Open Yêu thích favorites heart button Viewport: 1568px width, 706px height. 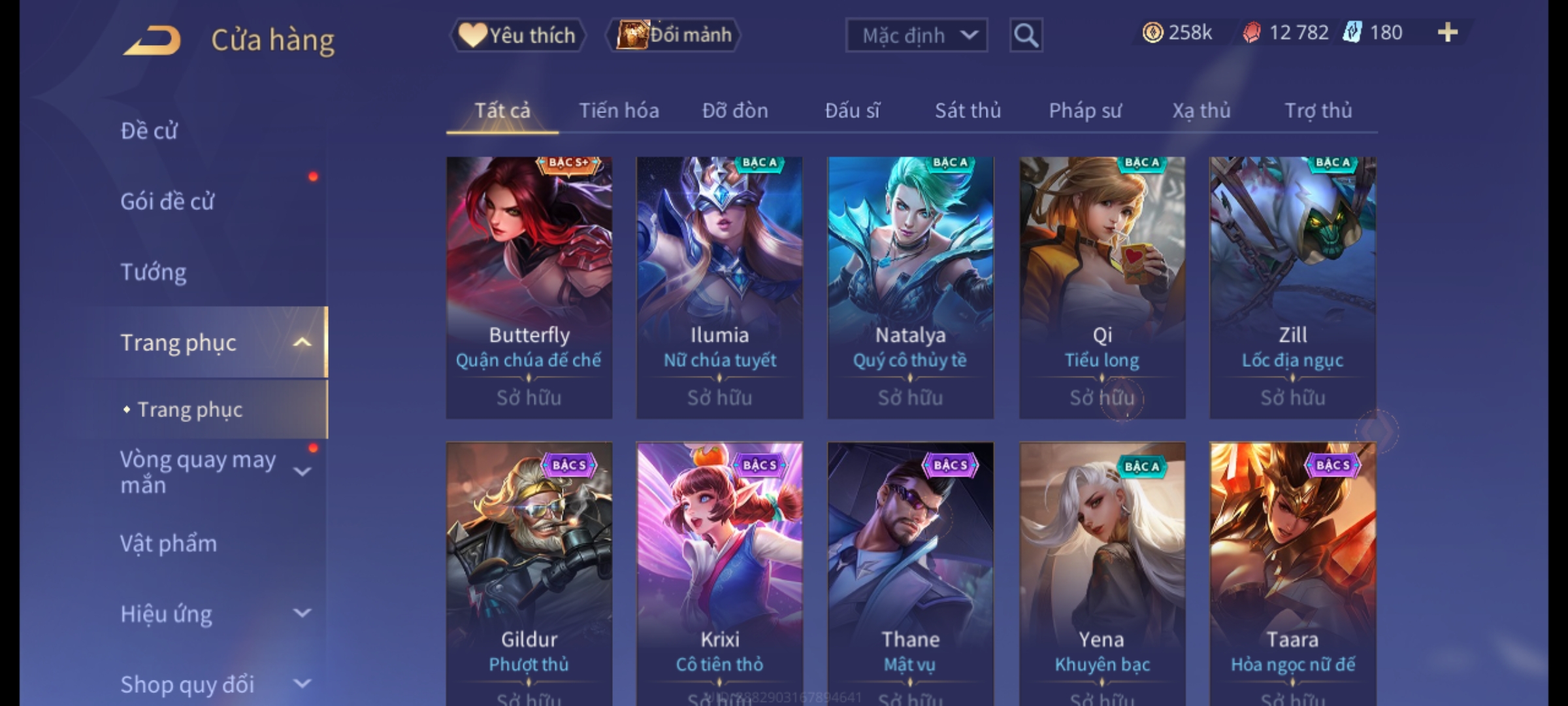(517, 35)
